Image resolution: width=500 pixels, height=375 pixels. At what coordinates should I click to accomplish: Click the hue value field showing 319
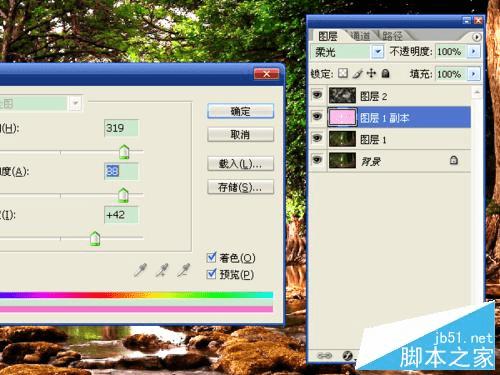tap(121, 128)
